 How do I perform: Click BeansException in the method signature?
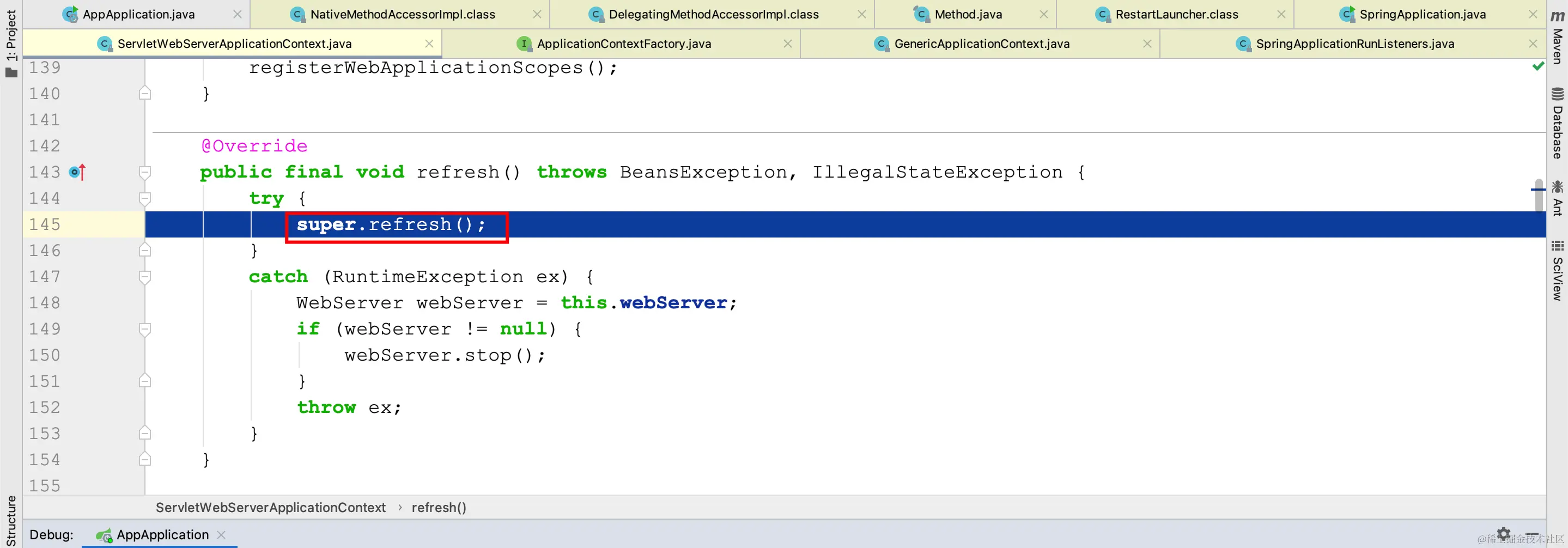[x=704, y=172]
